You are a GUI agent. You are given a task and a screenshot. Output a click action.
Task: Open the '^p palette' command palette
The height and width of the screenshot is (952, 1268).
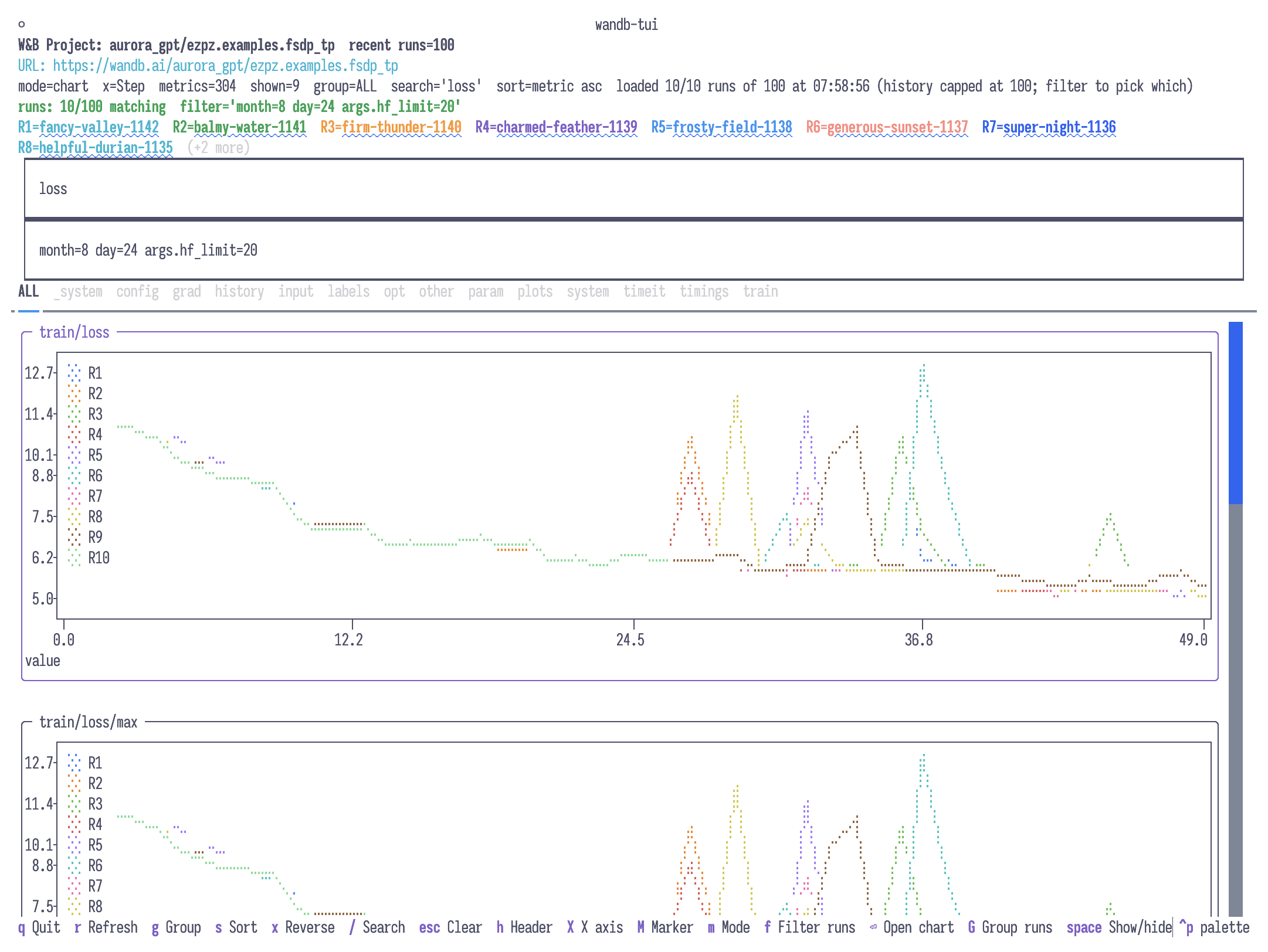coord(1215,927)
